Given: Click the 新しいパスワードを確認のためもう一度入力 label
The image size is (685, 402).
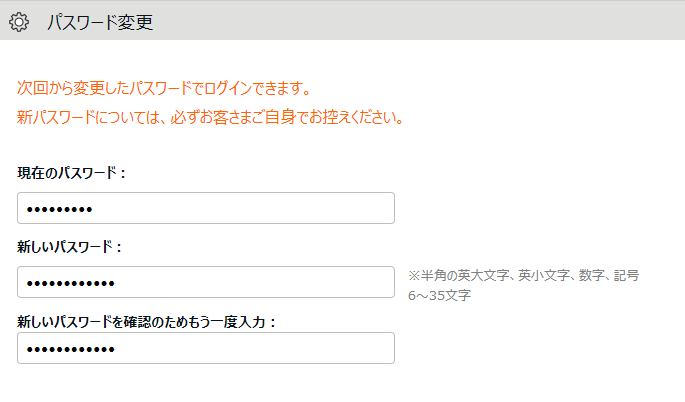Looking at the screenshot, I should (x=147, y=321).
